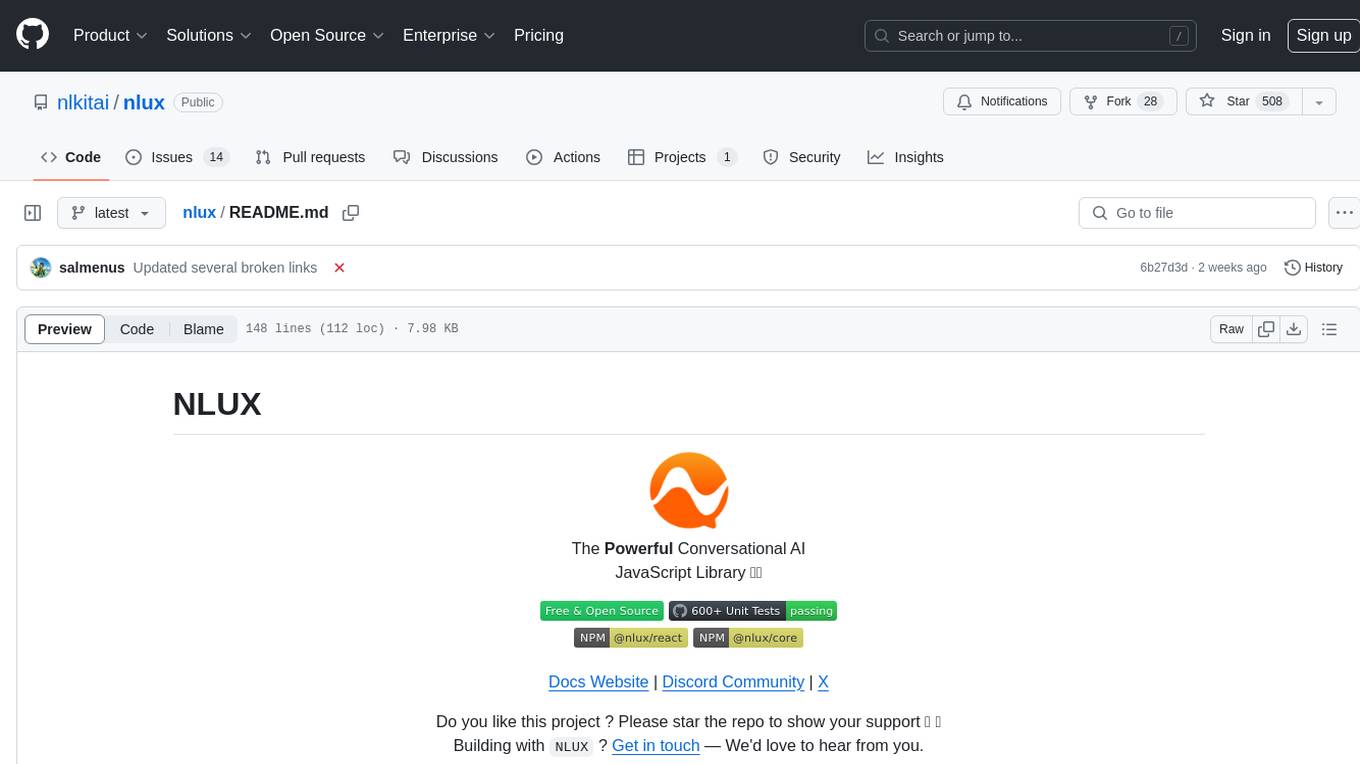This screenshot has width=1360, height=764.
Task: Expand the Product menu
Action: 110,35
